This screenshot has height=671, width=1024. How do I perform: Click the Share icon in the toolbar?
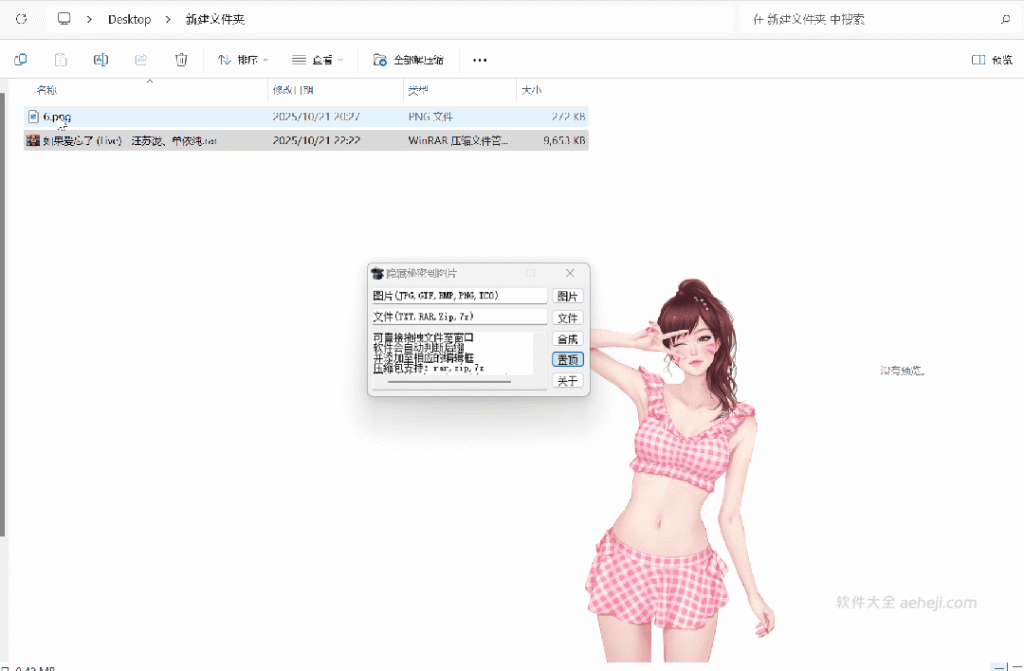point(140,59)
